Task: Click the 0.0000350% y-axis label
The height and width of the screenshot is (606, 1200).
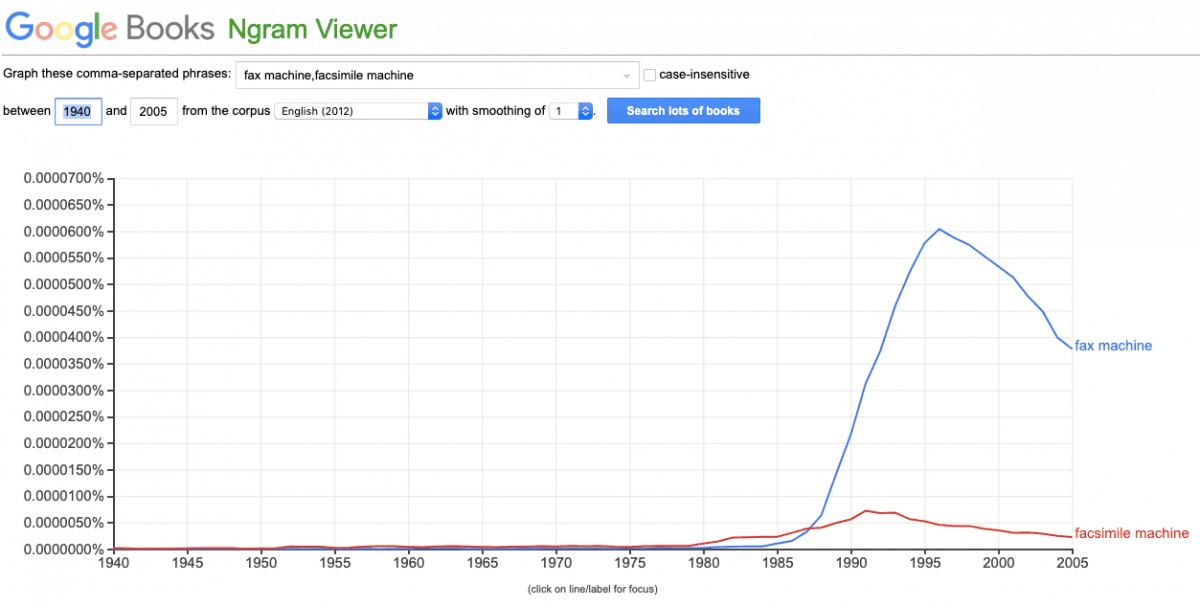Action: (64, 364)
